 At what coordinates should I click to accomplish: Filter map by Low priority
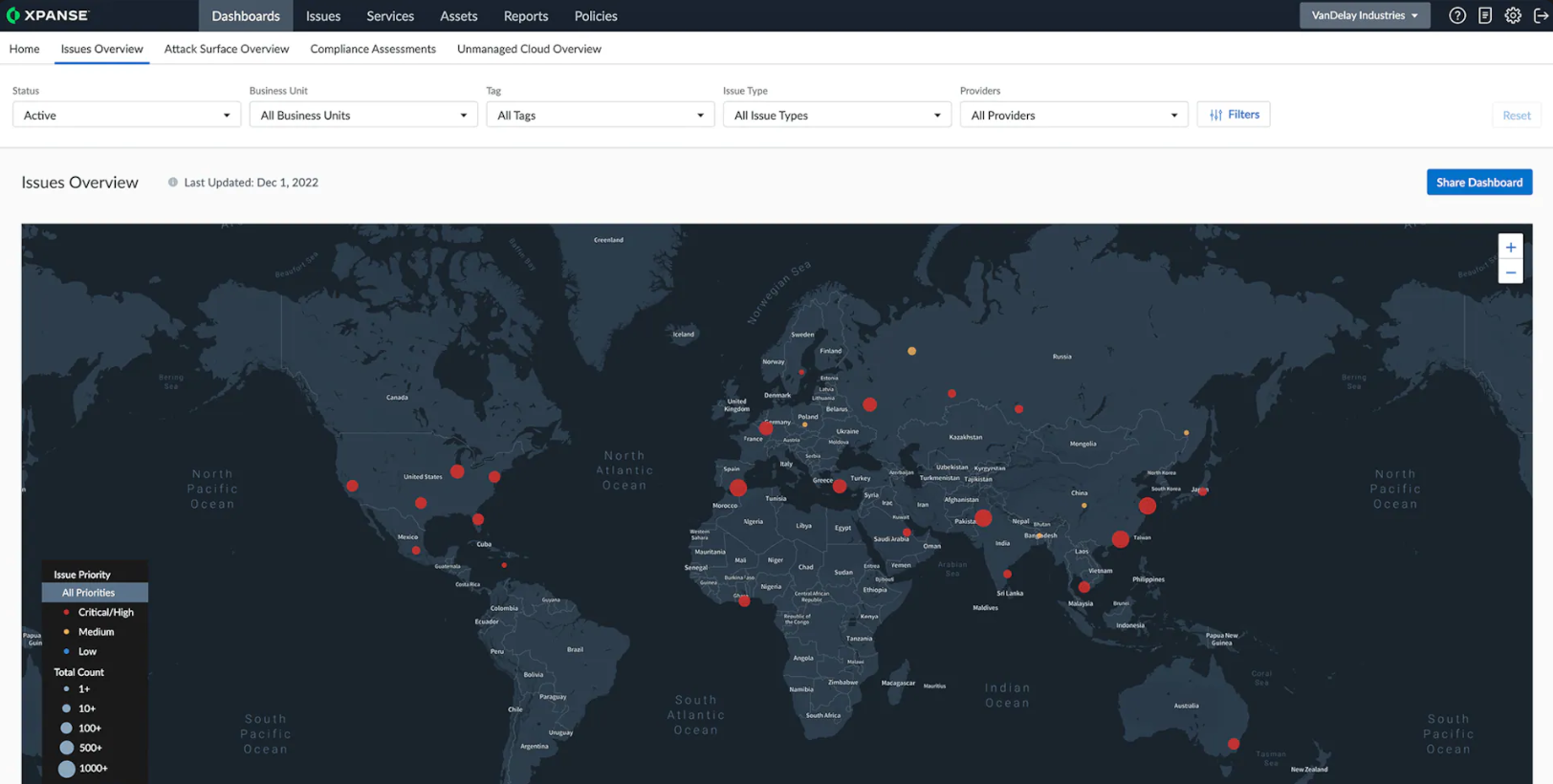click(87, 652)
